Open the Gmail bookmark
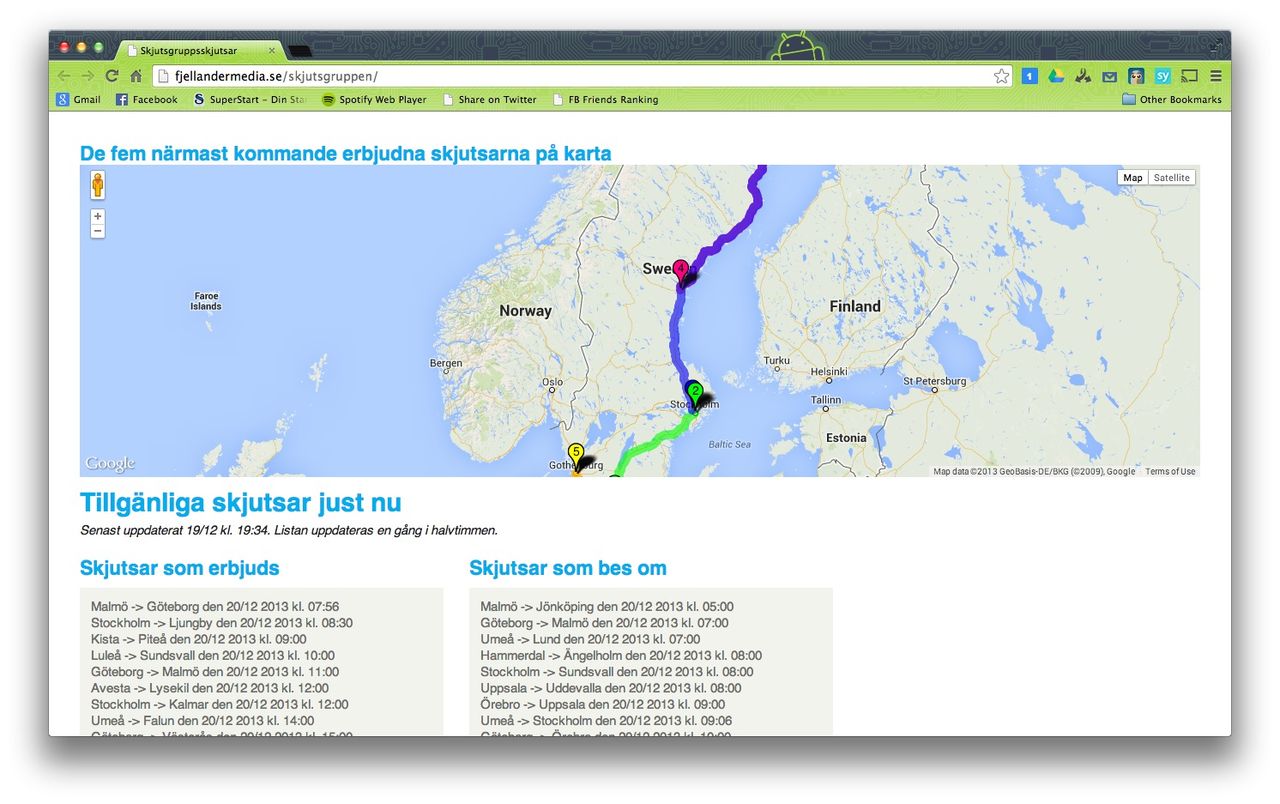 pyautogui.click(x=78, y=99)
